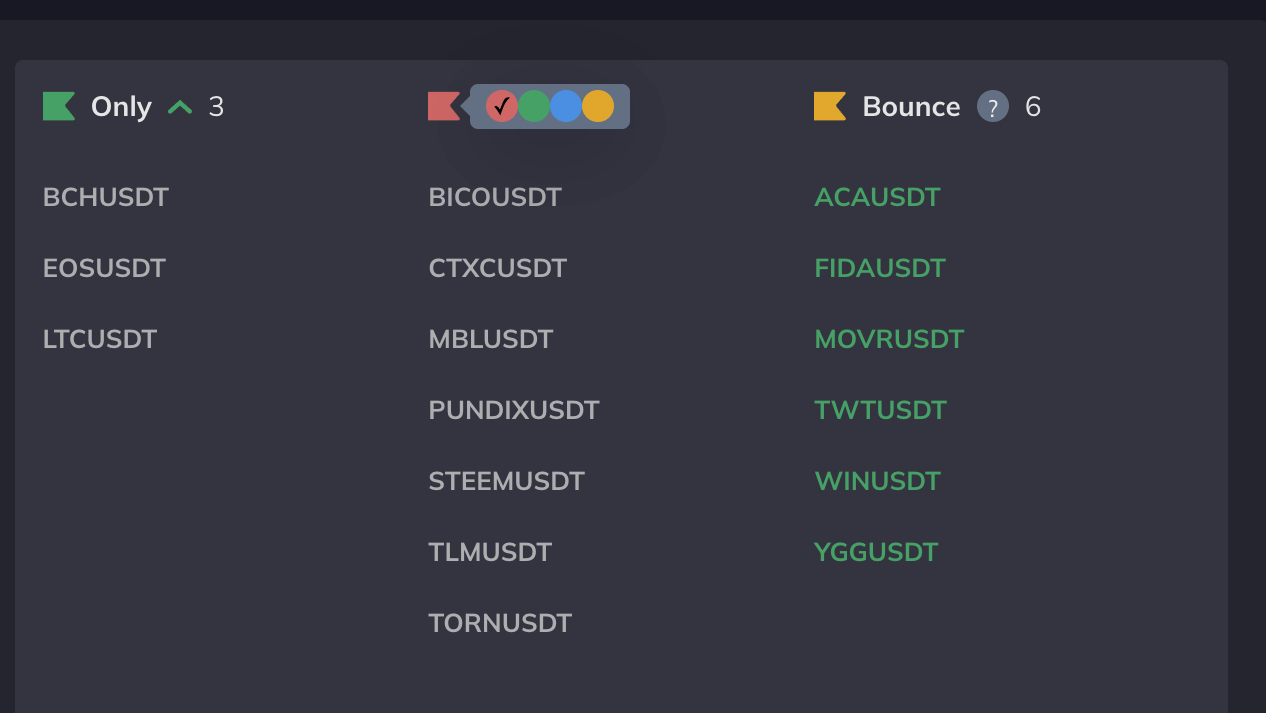Click the red flag icon
Screen dimensions: 1266x713
click(443, 106)
